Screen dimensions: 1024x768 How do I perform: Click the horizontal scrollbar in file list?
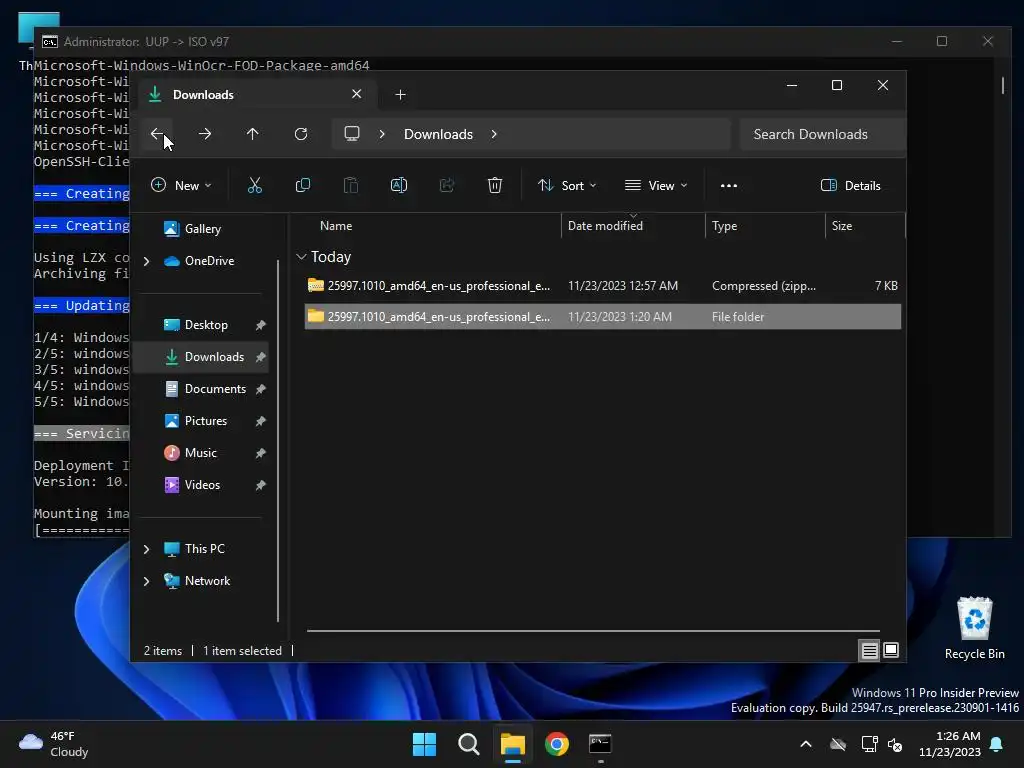(x=593, y=631)
